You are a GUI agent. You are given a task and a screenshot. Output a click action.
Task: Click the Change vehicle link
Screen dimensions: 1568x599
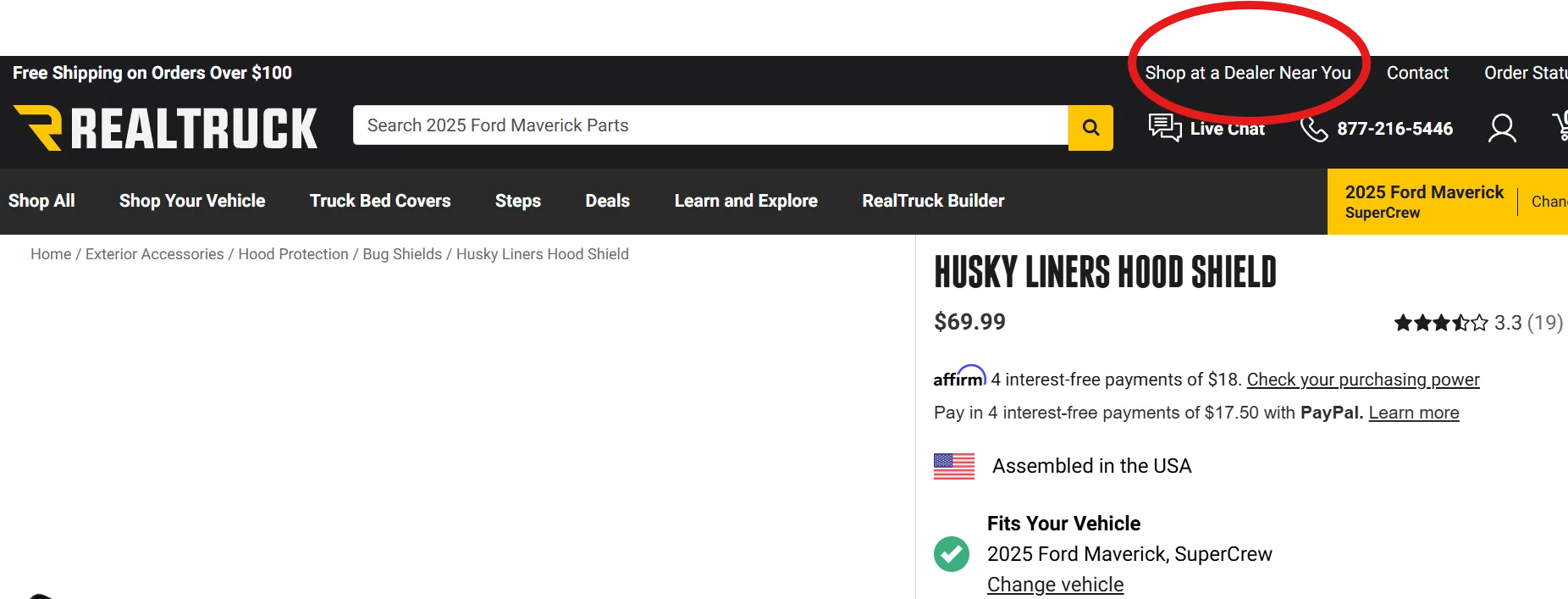coord(1055,585)
